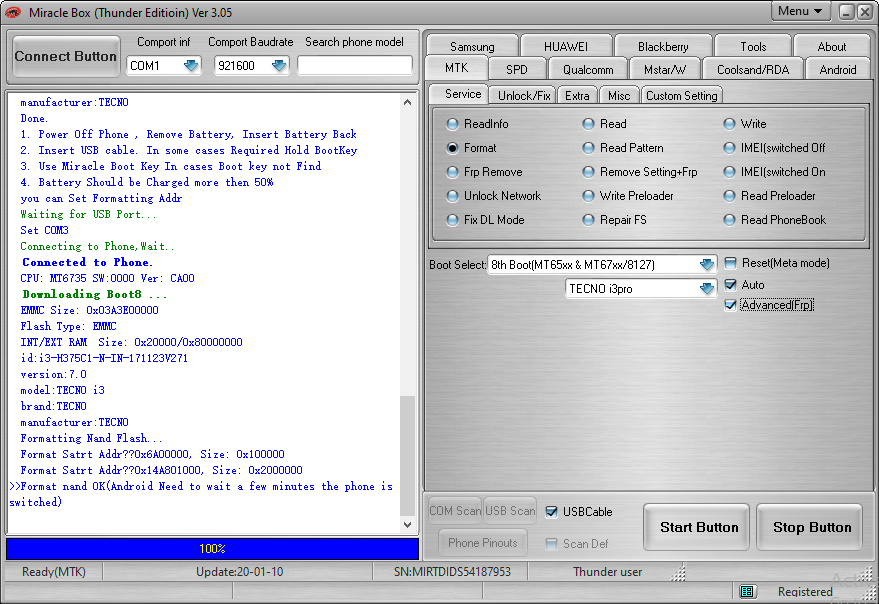The width and height of the screenshot is (879, 604).
Task: Click the SN:MIRTDIDS54187953 status text
Action: click(452, 572)
